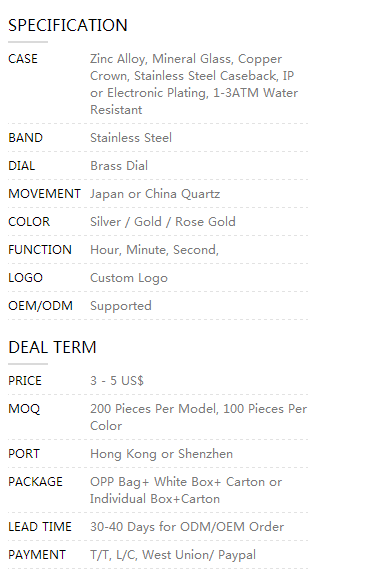Select the FUNCTION label
Viewport: 390px width, 579px height.
pyautogui.click(x=40, y=250)
